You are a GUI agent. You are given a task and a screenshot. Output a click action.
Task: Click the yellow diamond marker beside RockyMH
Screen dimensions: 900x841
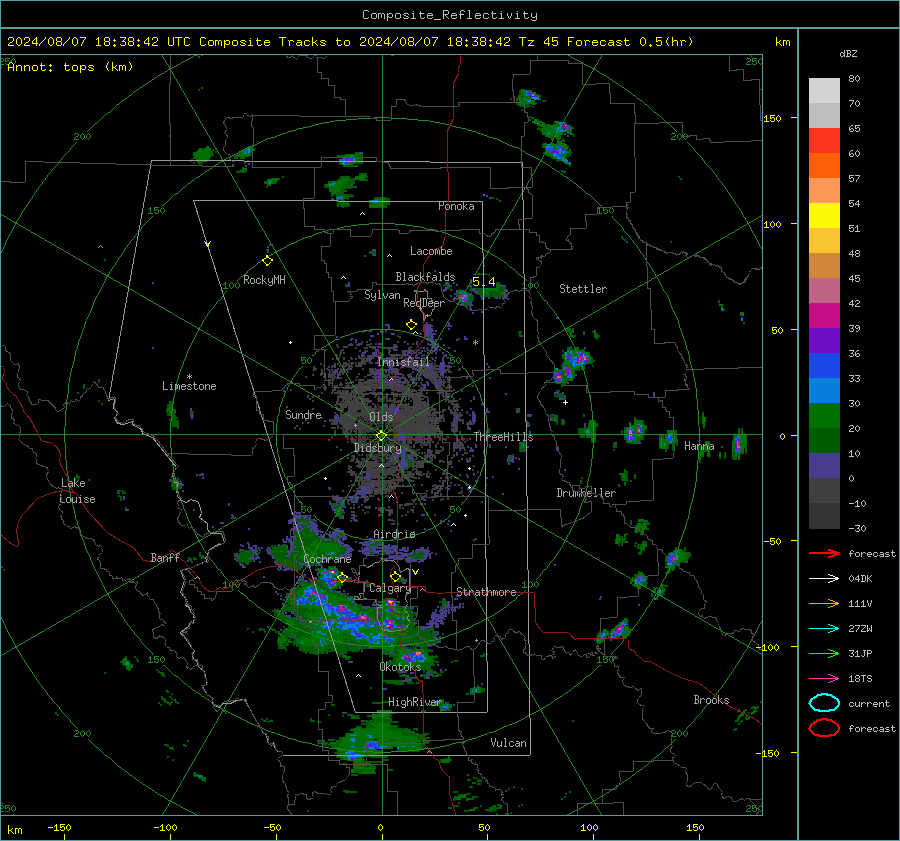[267, 261]
